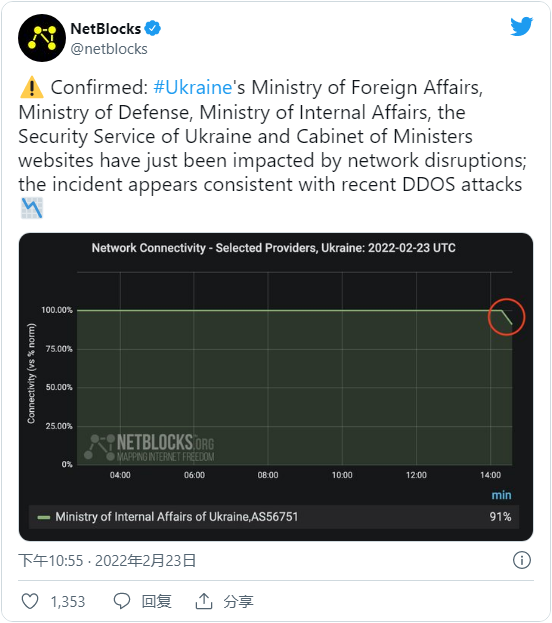The width and height of the screenshot is (552, 623).
Task: Like the tweet with heart icon
Action: tap(30, 601)
